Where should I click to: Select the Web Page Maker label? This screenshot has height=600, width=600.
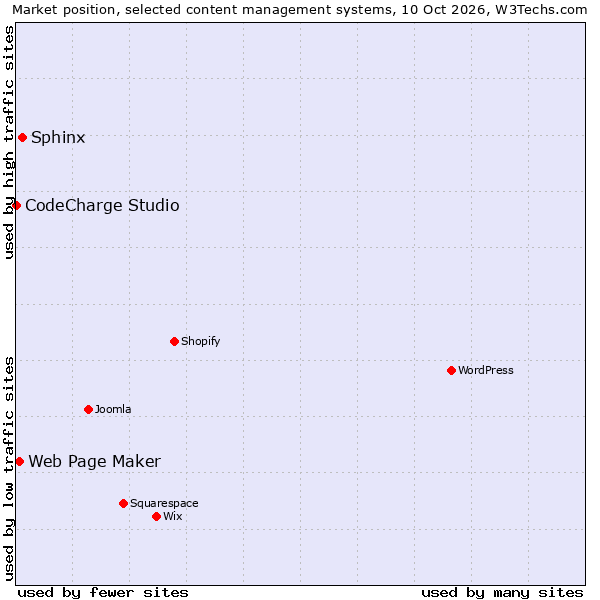click(x=95, y=461)
